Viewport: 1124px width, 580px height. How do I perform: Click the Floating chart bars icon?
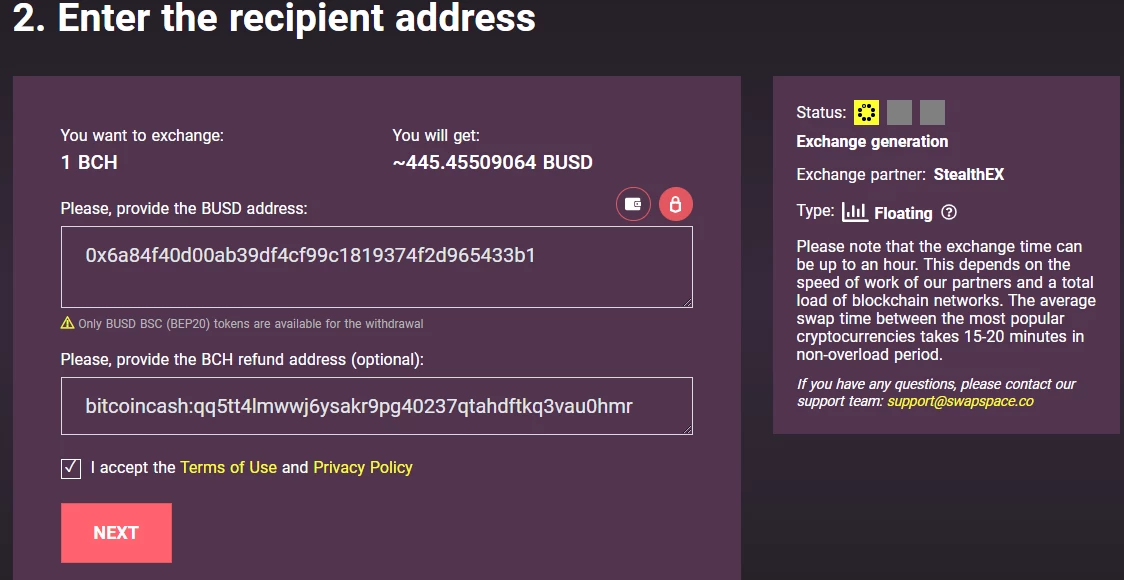854,211
